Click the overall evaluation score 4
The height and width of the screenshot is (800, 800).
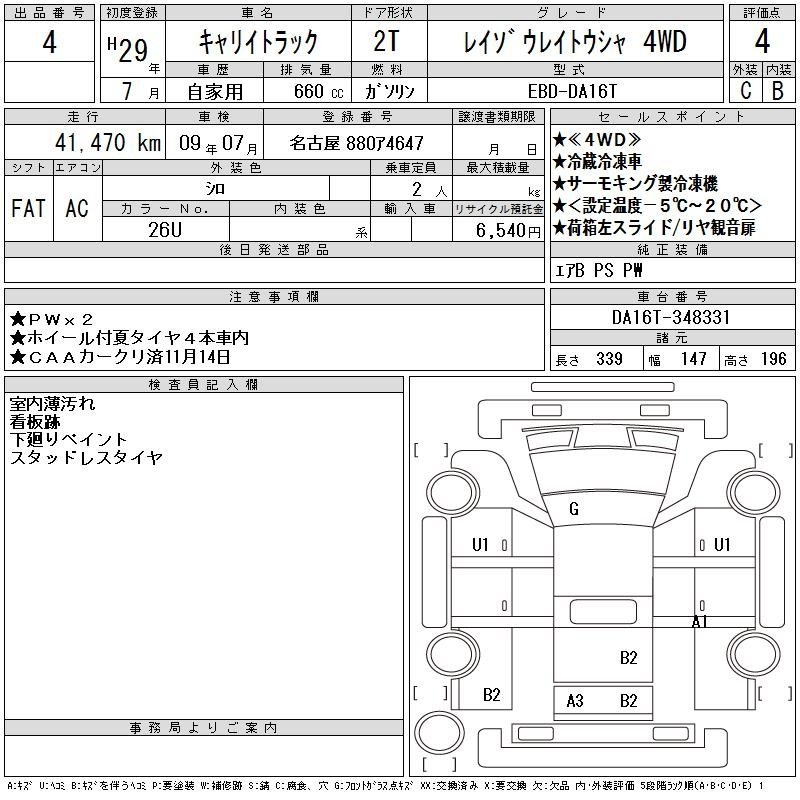point(762,42)
